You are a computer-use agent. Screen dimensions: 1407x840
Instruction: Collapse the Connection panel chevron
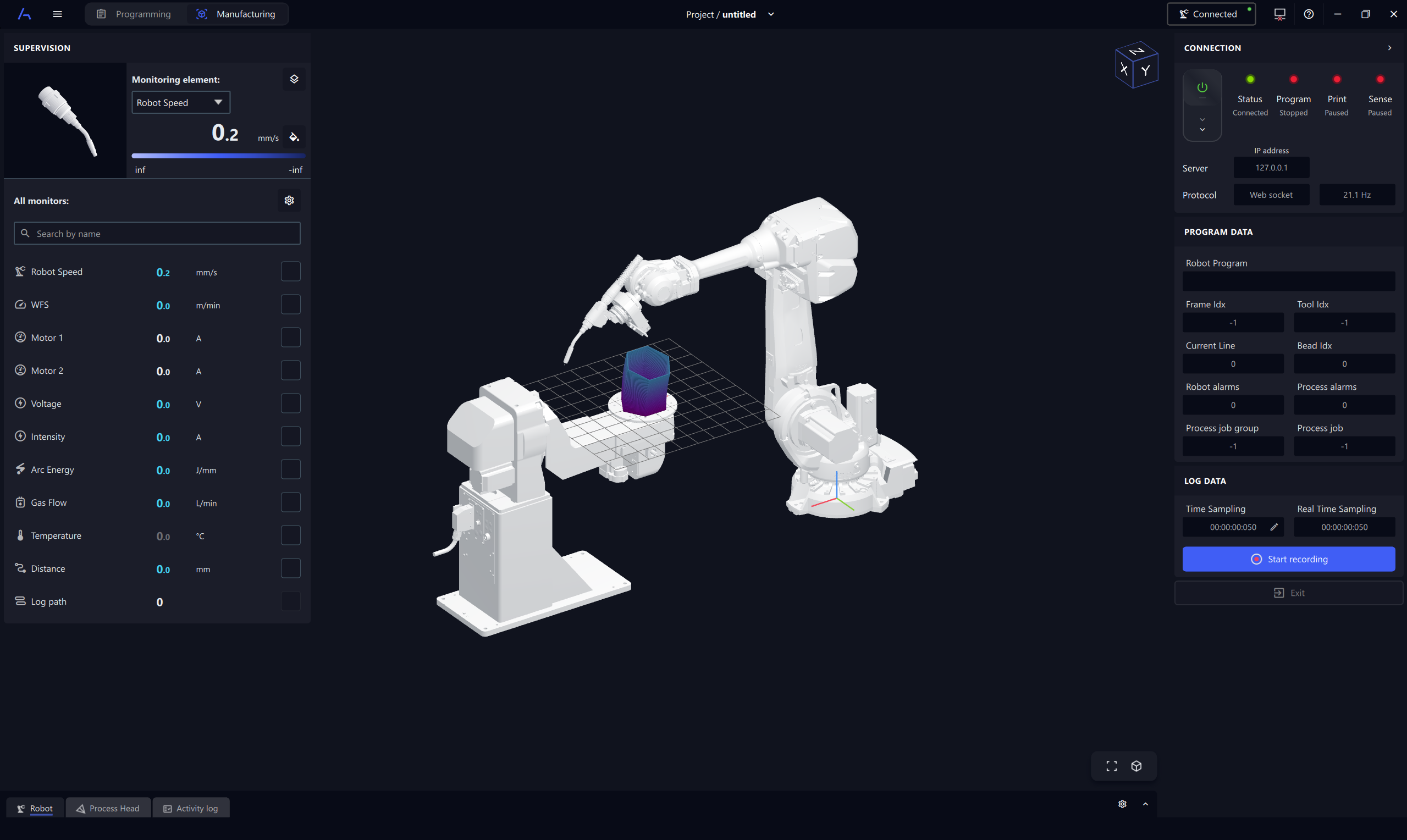point(1389,48)
